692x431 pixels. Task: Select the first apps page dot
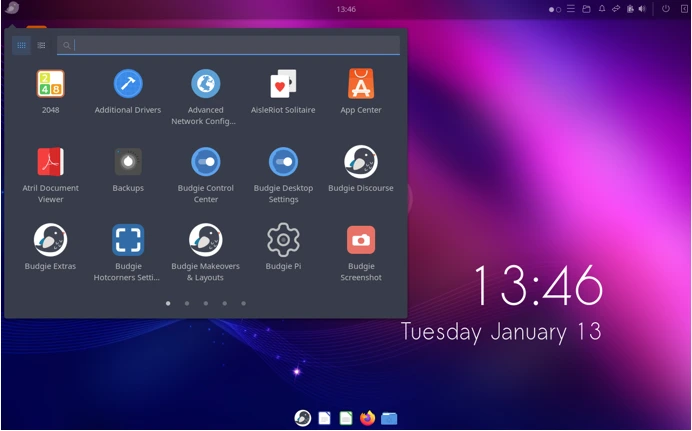[x=168, y=304]
